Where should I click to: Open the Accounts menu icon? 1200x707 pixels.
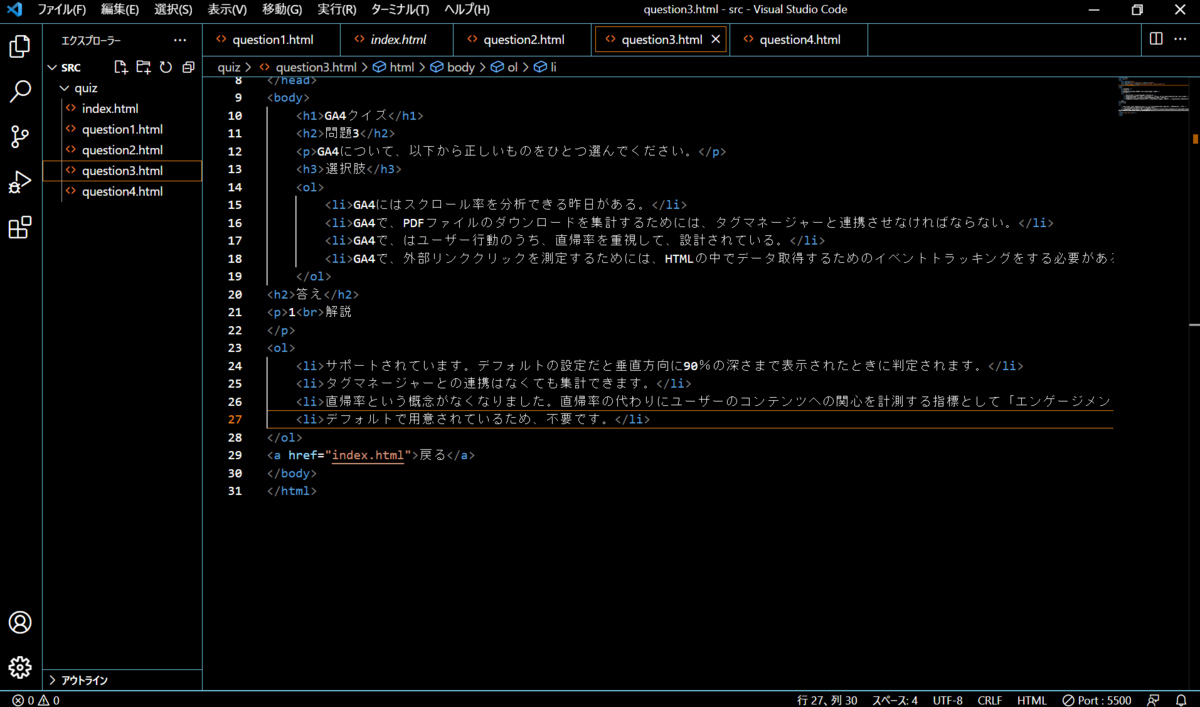coord(20,622)
